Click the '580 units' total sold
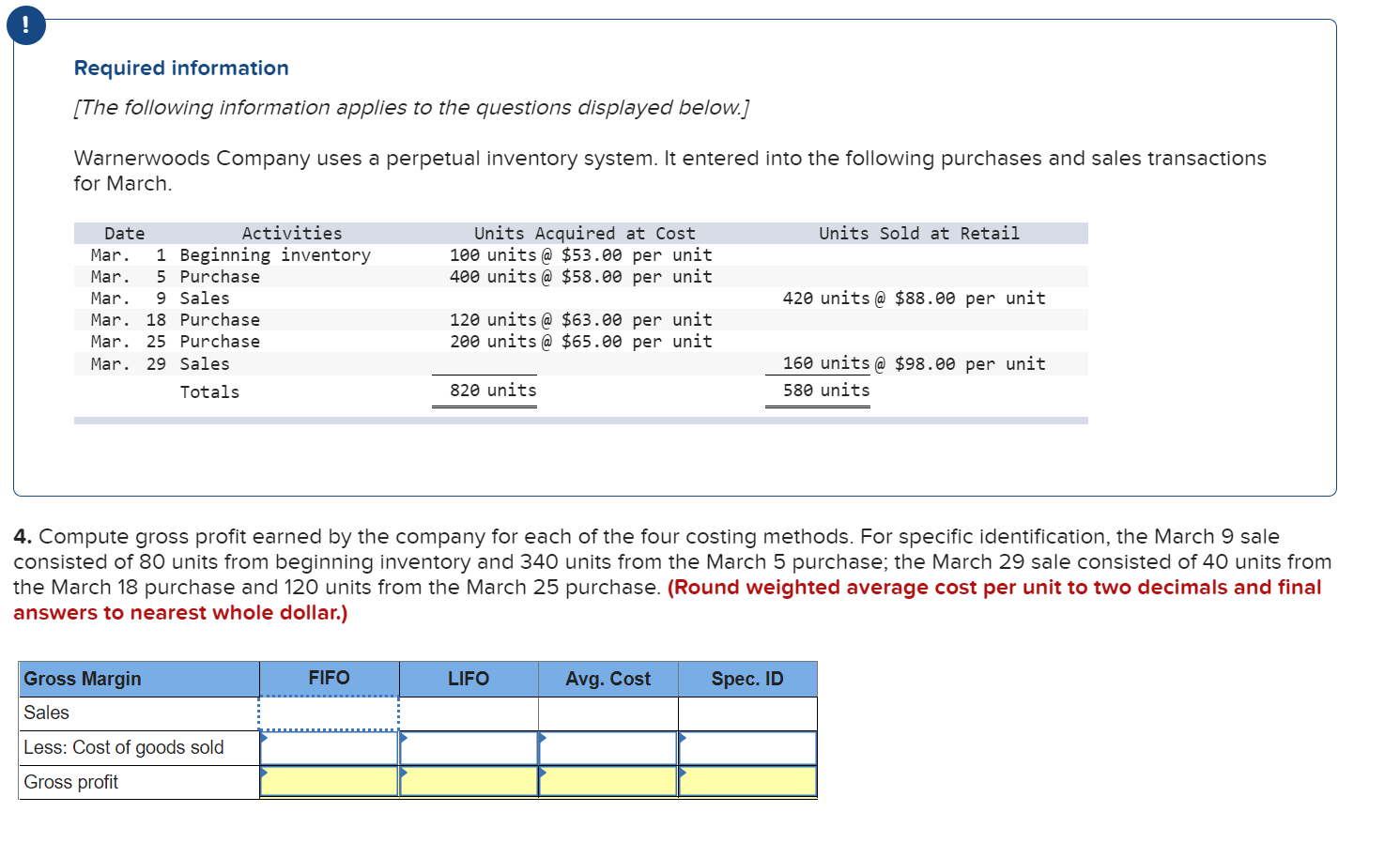The width and height of the screenshot is (1400, 843). (x=826, y=391)
